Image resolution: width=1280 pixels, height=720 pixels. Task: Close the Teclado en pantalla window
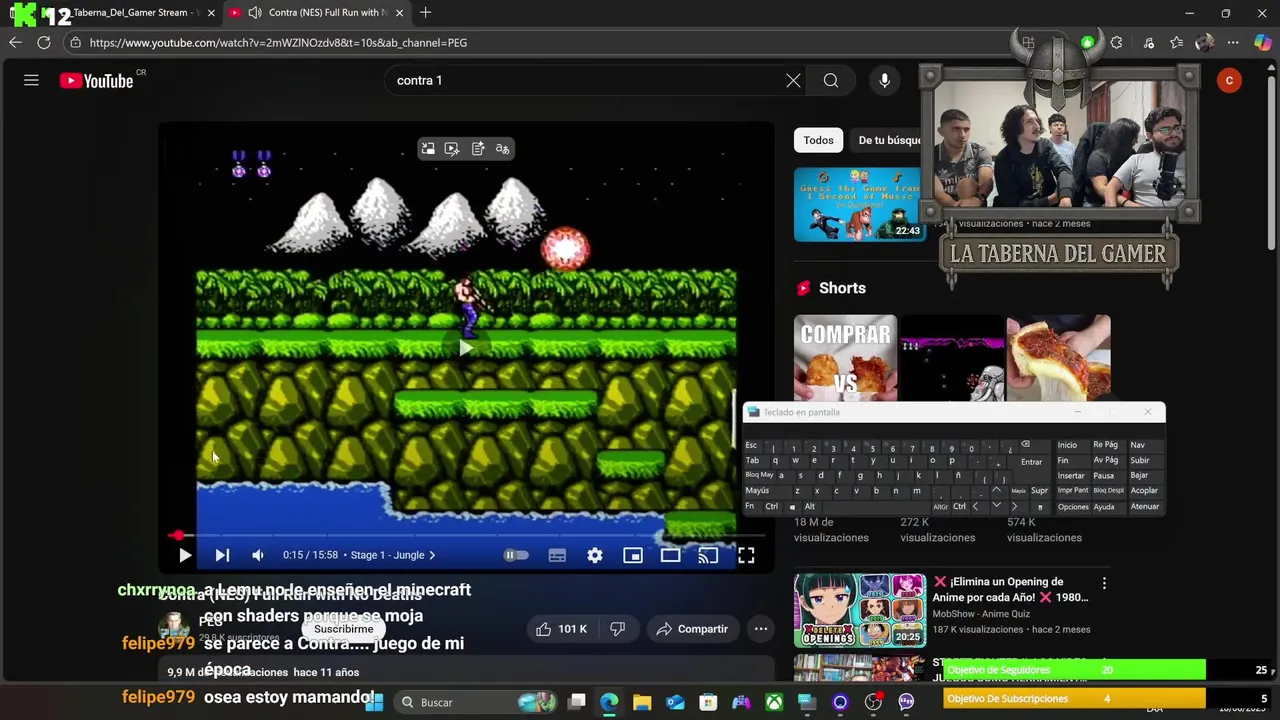pyautogui.click(x=1148, y=412)
